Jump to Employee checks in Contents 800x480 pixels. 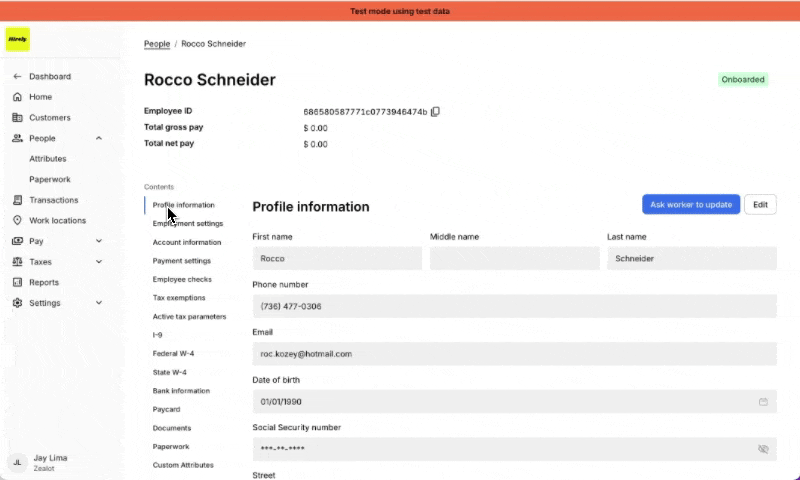tap(182, 280)
